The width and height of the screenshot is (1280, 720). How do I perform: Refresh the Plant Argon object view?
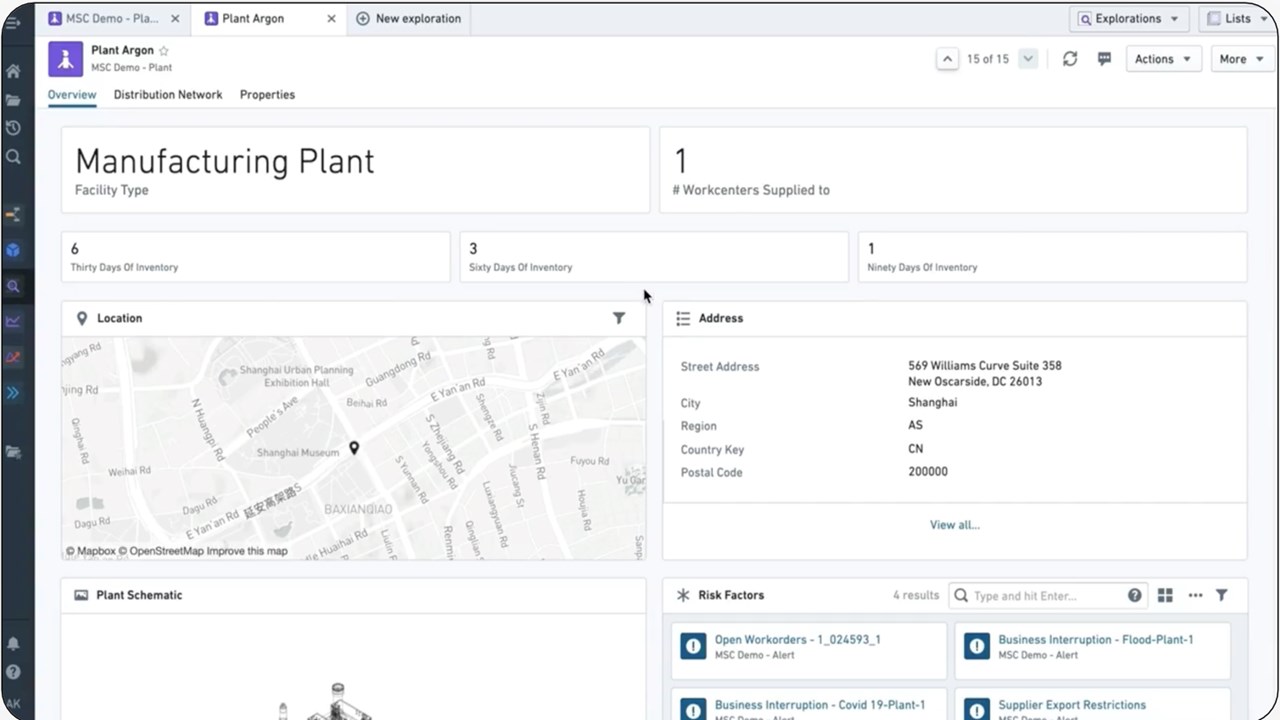pyautogui.click(x=1070, y=59)
